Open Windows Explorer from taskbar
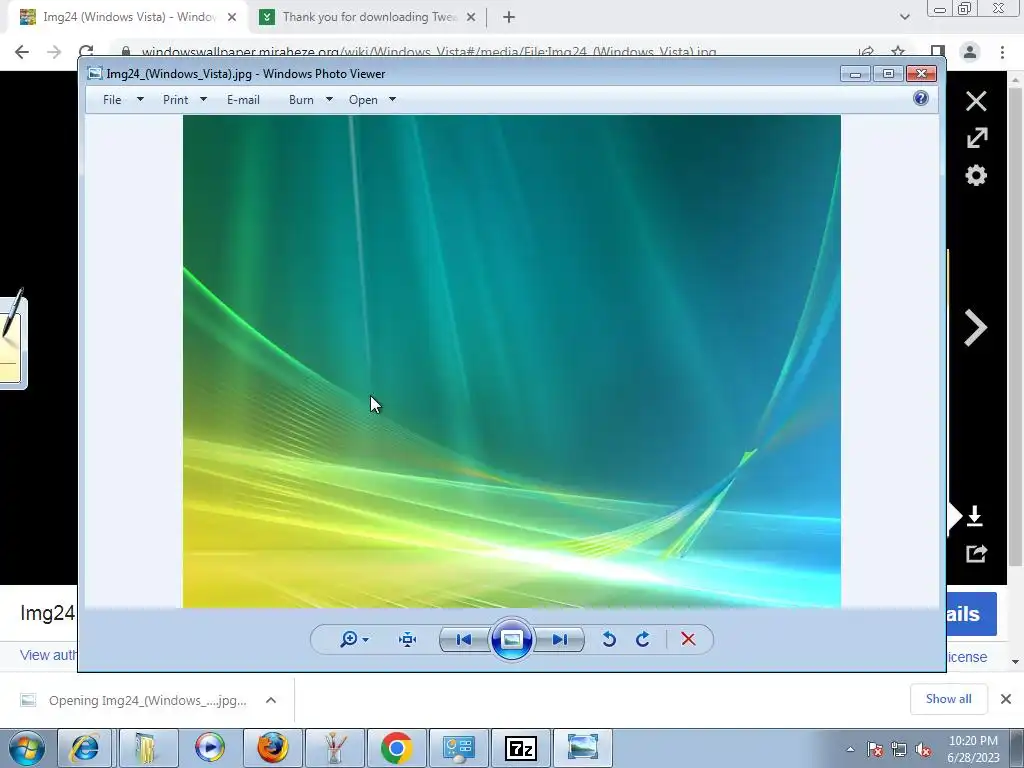The image size is (1024, 768). [146, 748]
